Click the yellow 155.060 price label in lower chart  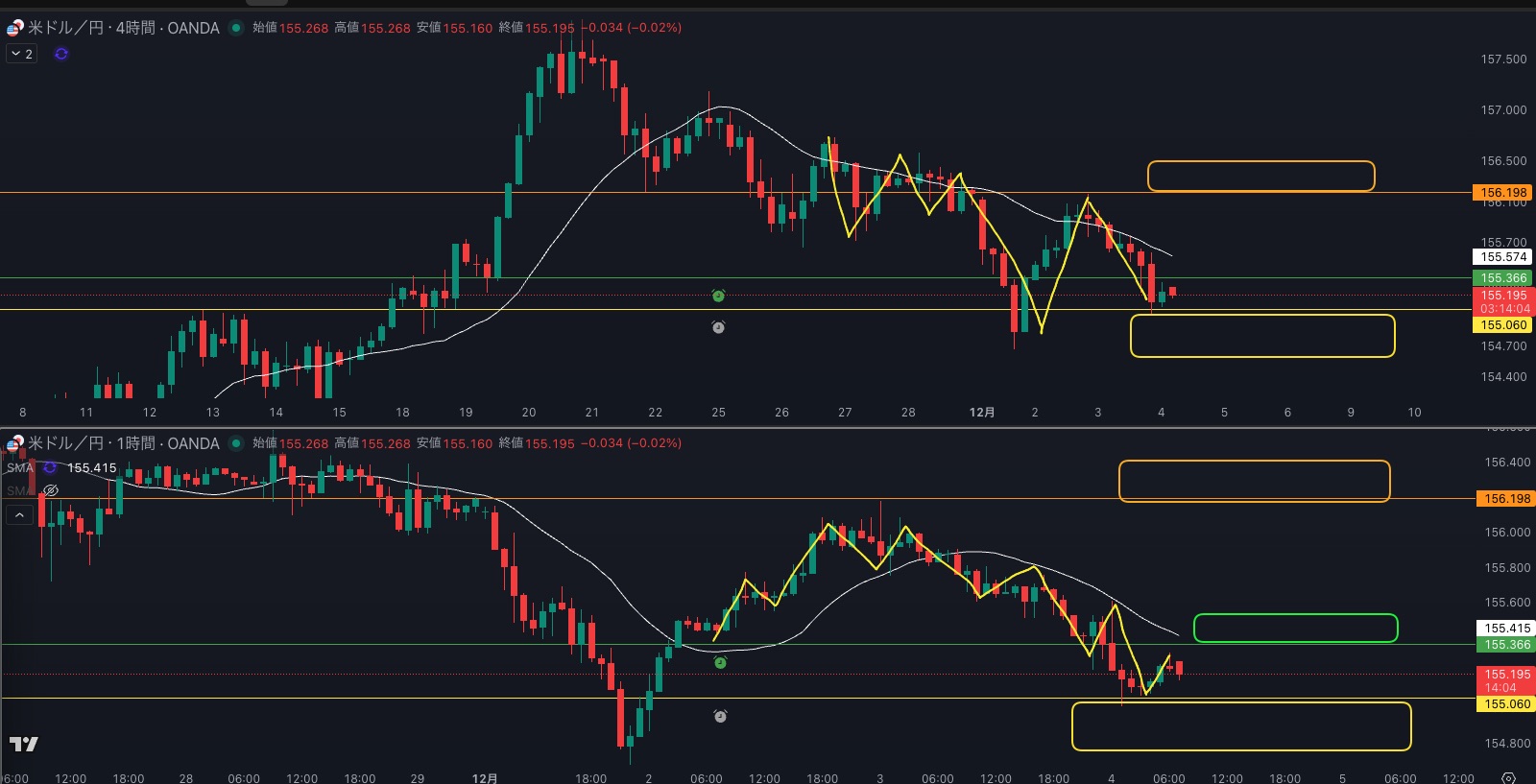(x=1506, y=704)
